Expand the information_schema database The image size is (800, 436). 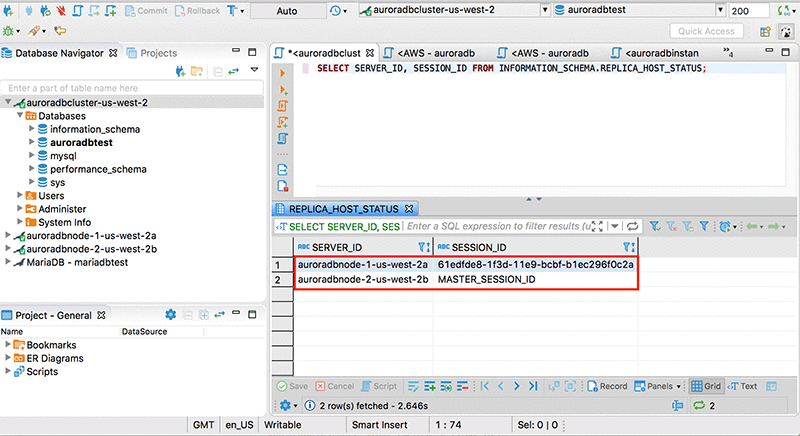(32, 129)
